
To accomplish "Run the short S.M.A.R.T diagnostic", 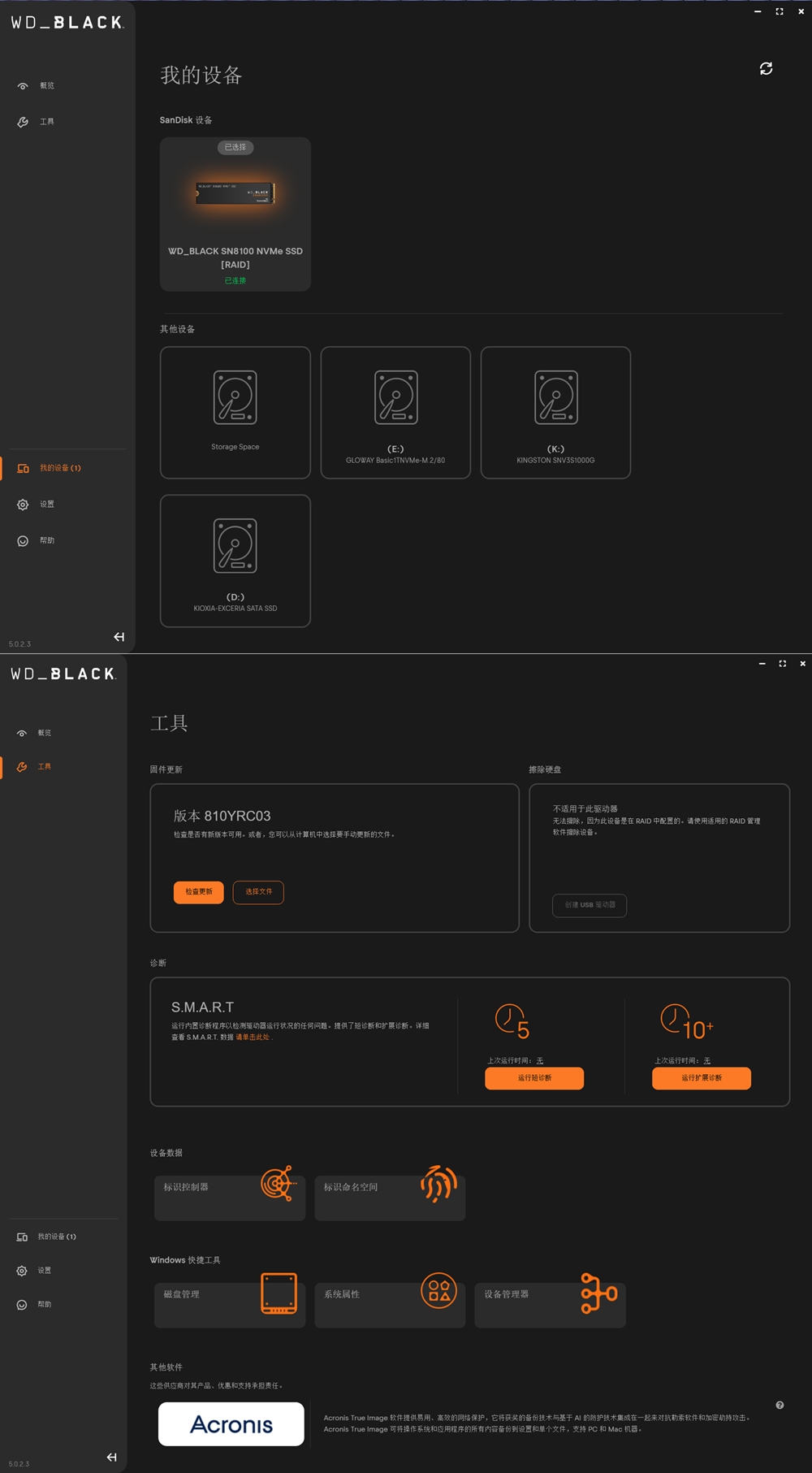I will click(x=534, y=1078).
